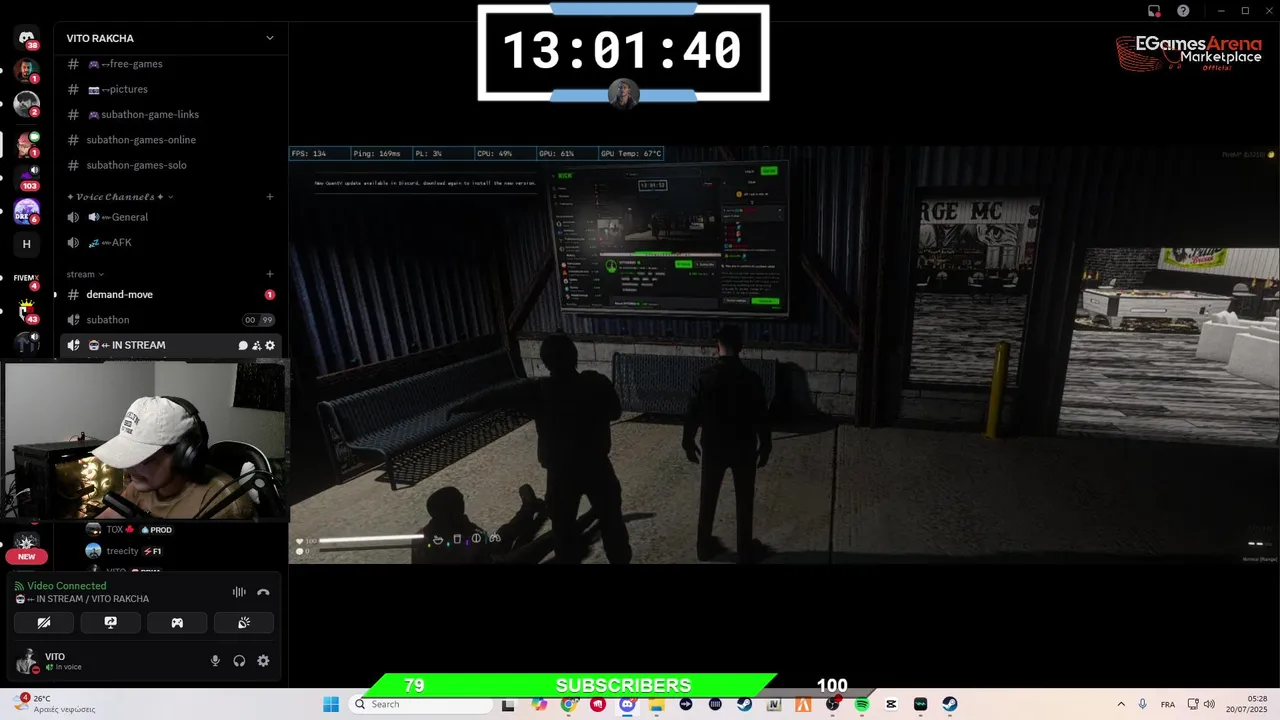This screenshot has width=1280, height=720.
Task: Open the pictures channel
Action: click(170, 89)
